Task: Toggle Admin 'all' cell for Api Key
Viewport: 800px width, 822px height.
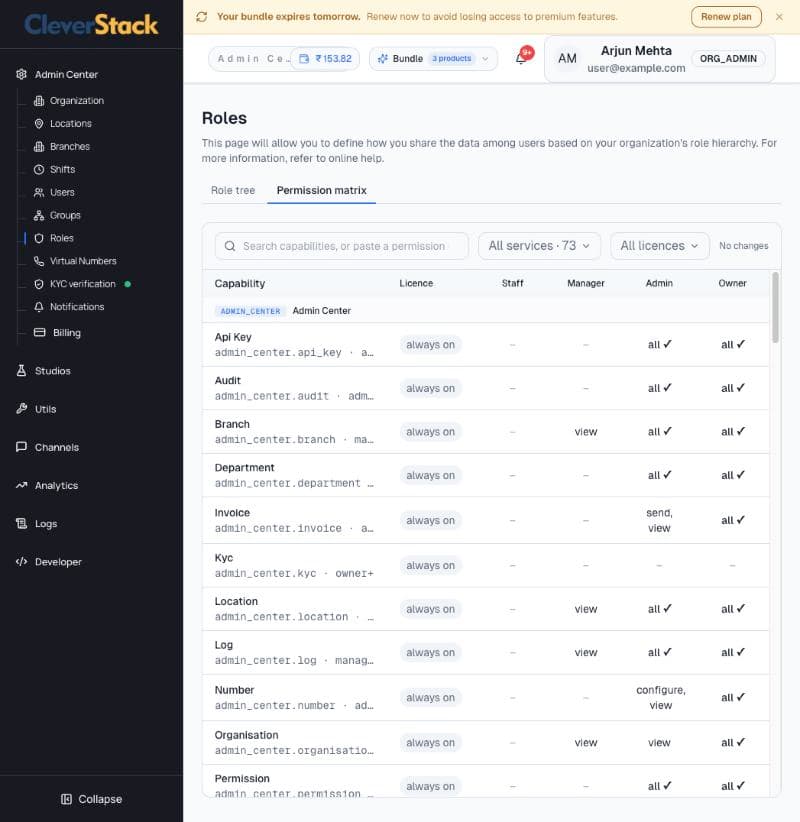Action: point(659,344)
